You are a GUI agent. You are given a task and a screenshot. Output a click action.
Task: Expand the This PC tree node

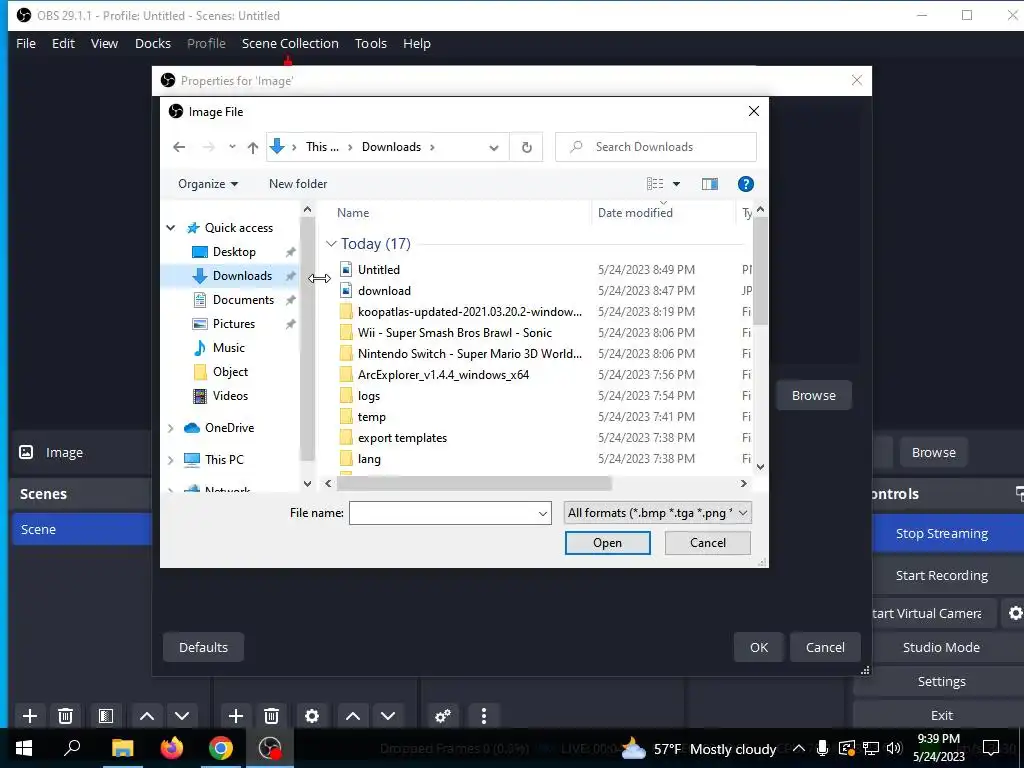point(170,460)
